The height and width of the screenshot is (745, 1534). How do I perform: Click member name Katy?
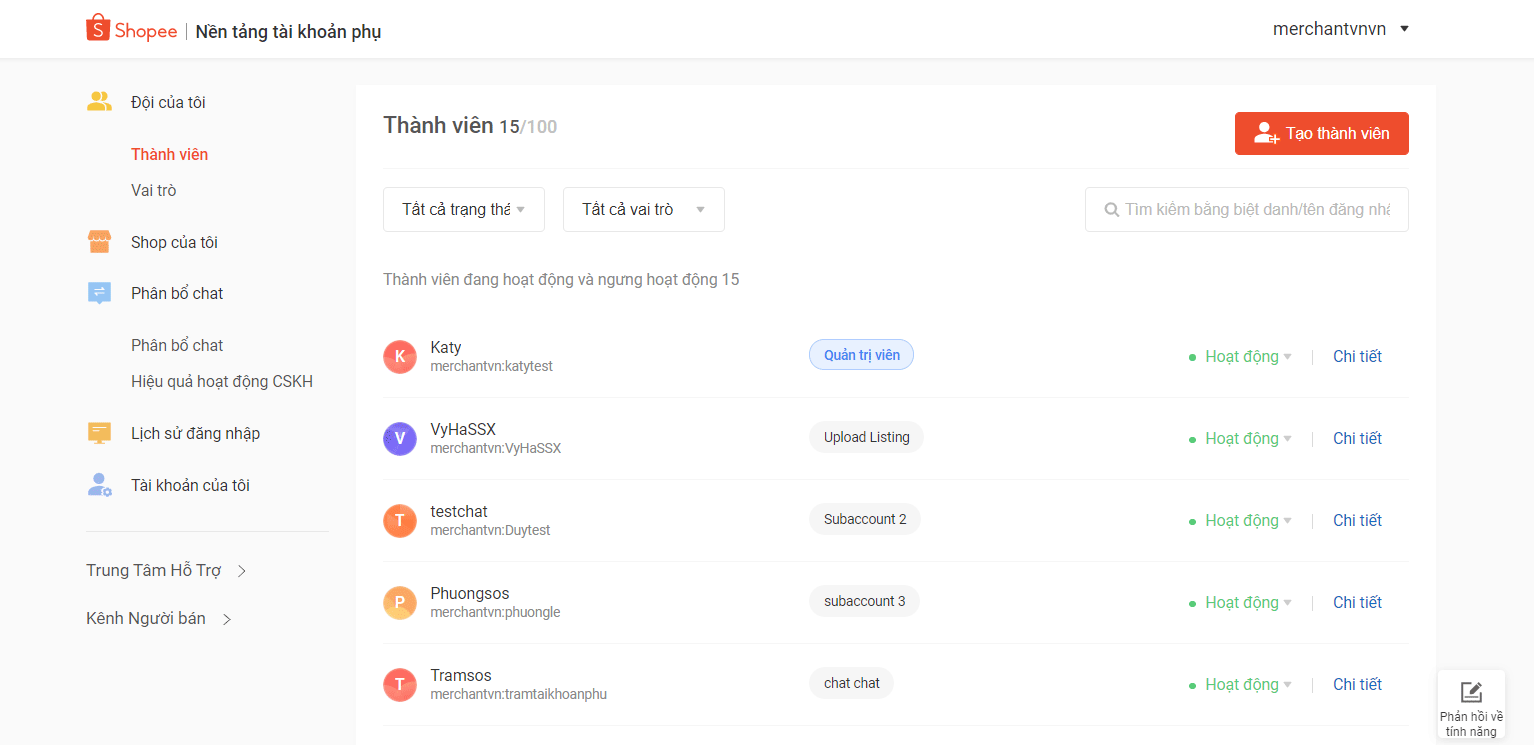coord(446,347)
